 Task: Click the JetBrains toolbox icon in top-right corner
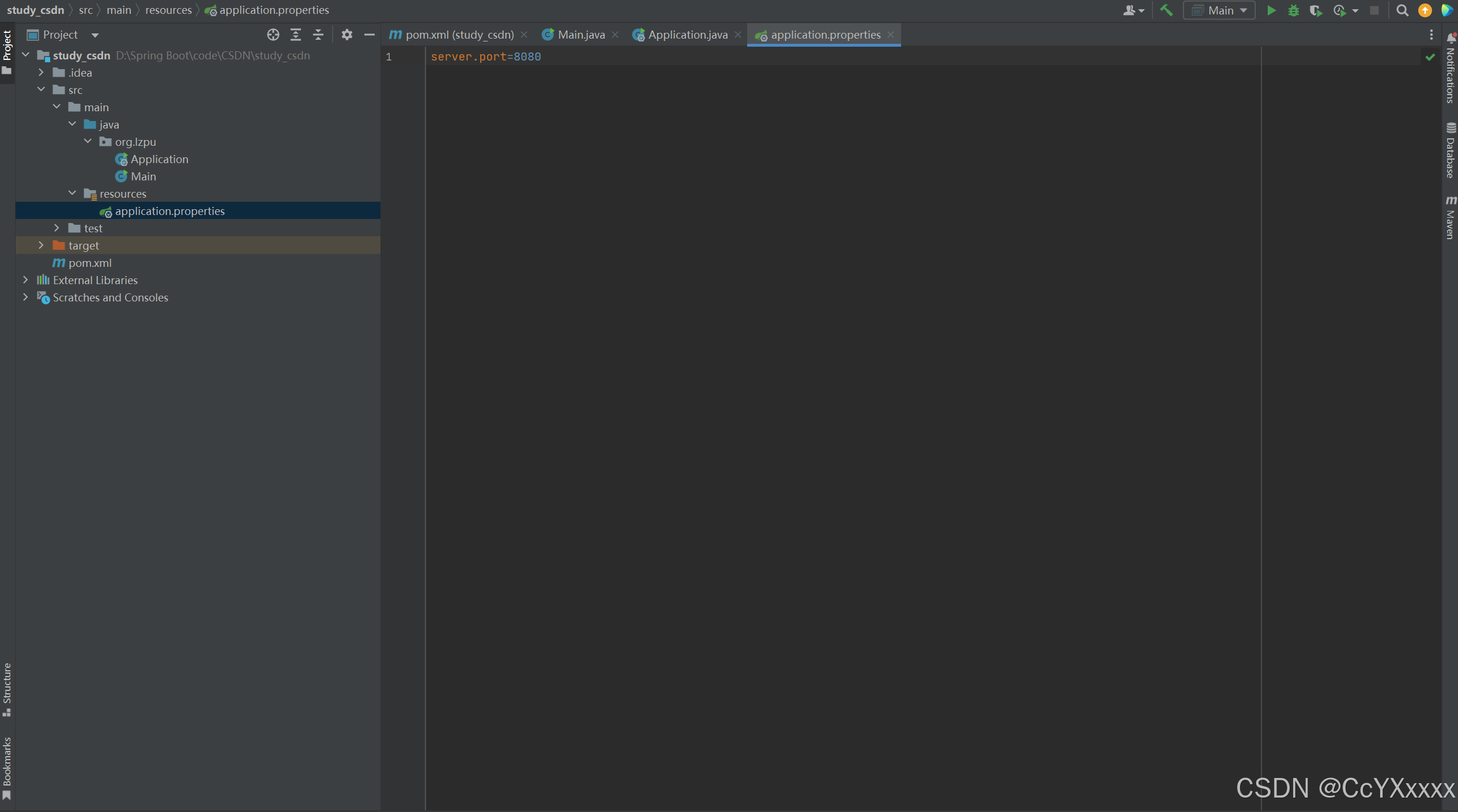pos(1447,10)
